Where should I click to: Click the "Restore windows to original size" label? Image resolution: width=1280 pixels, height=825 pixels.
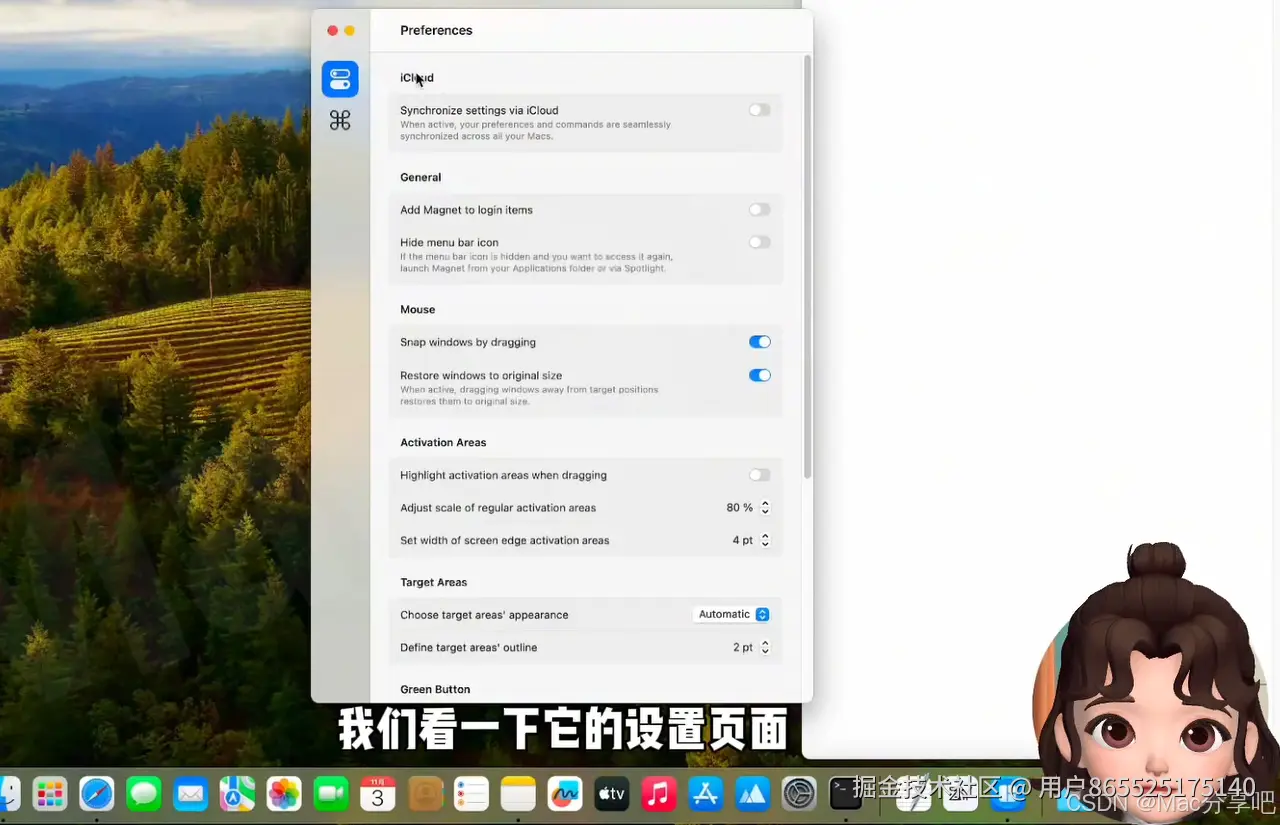point(481,376)
